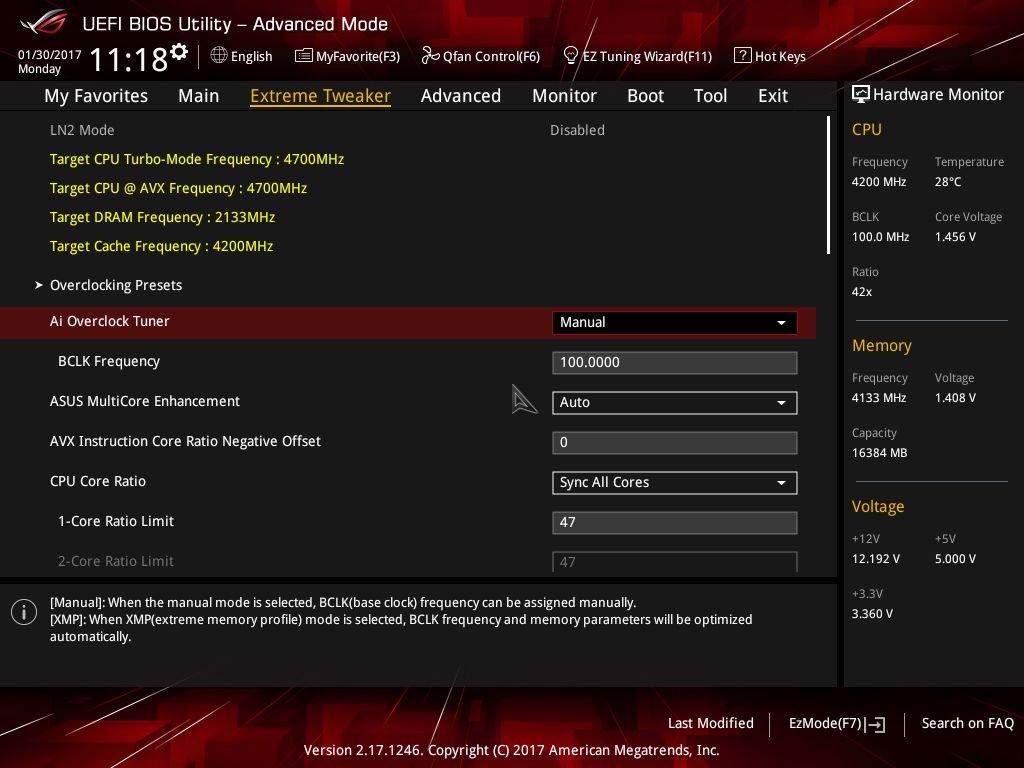Click the EzMode exit arrow icon
Screen dimensions: 1024x768
click(x=876, y=724)
